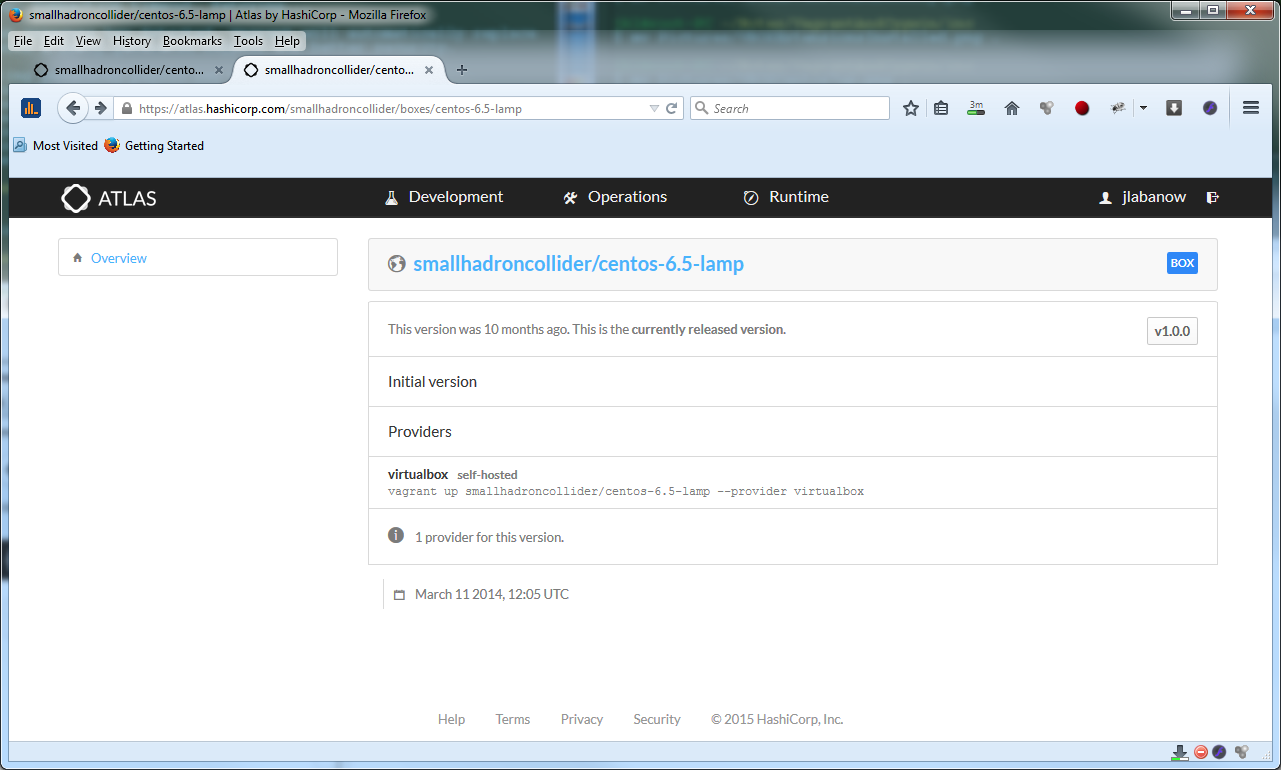Screen dimensions: 1281x770
Task: Click the smallhadroncollider/centos-6.5-lamp title link
Action: click(x=578, y=264)
